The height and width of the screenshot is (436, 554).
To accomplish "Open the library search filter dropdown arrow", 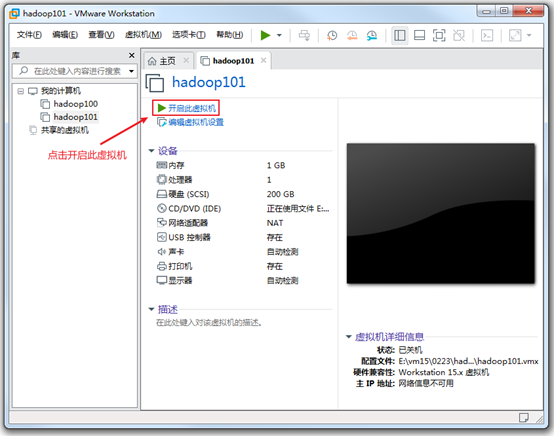I will [131, 71].
